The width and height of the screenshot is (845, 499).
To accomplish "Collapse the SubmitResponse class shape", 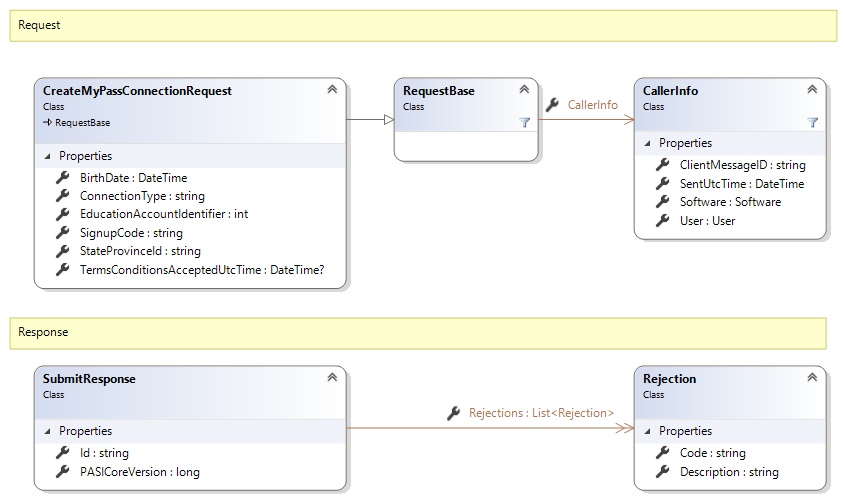I will (x=331, y=378).
